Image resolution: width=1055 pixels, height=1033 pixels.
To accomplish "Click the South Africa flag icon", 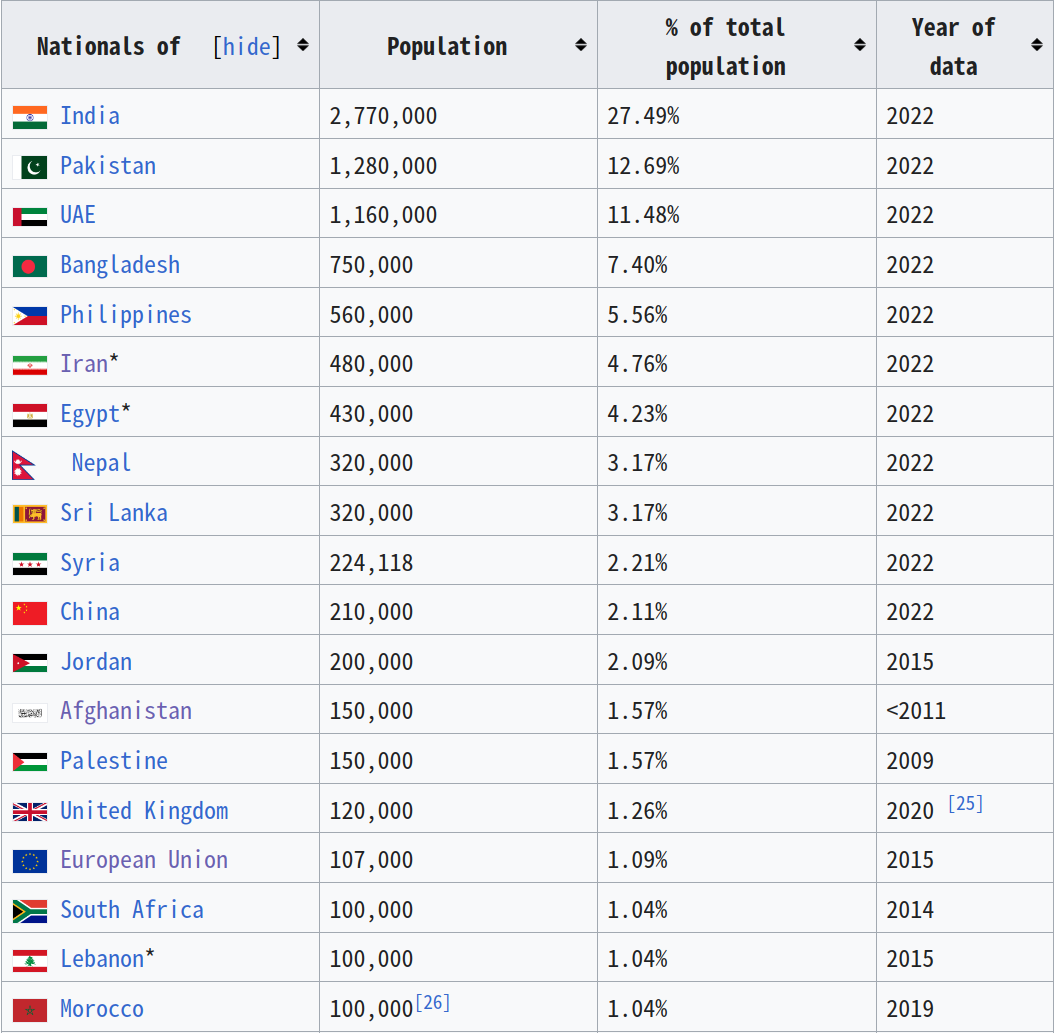I will (x=30, y=911).
